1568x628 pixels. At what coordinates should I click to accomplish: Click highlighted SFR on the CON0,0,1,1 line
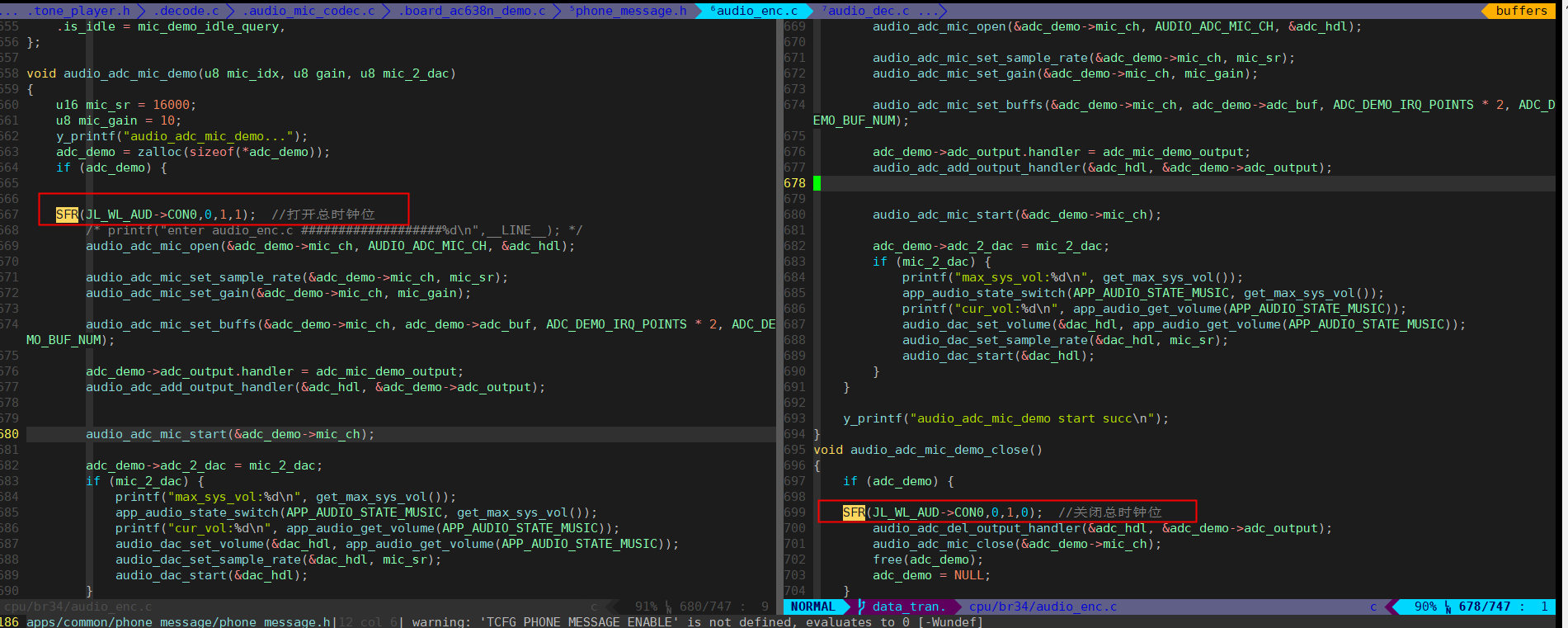pos(67,215)
